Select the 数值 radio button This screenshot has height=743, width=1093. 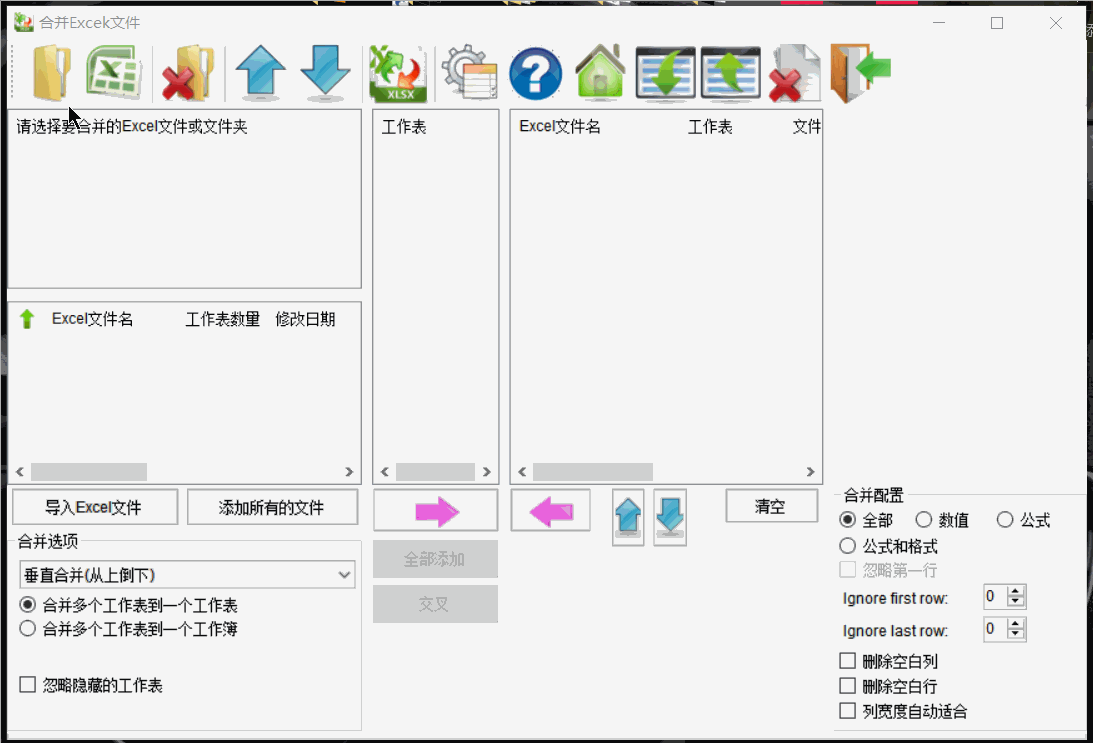click(x=924, y=520)
